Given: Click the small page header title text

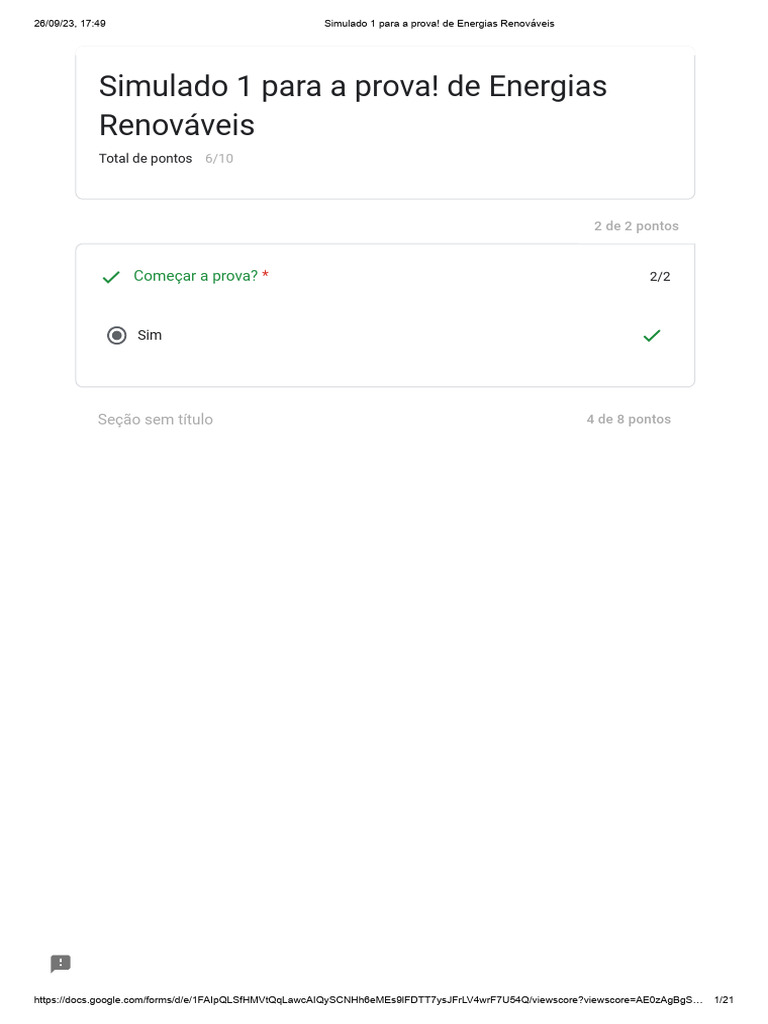Looking at the screenshot, I should point(439,23).
